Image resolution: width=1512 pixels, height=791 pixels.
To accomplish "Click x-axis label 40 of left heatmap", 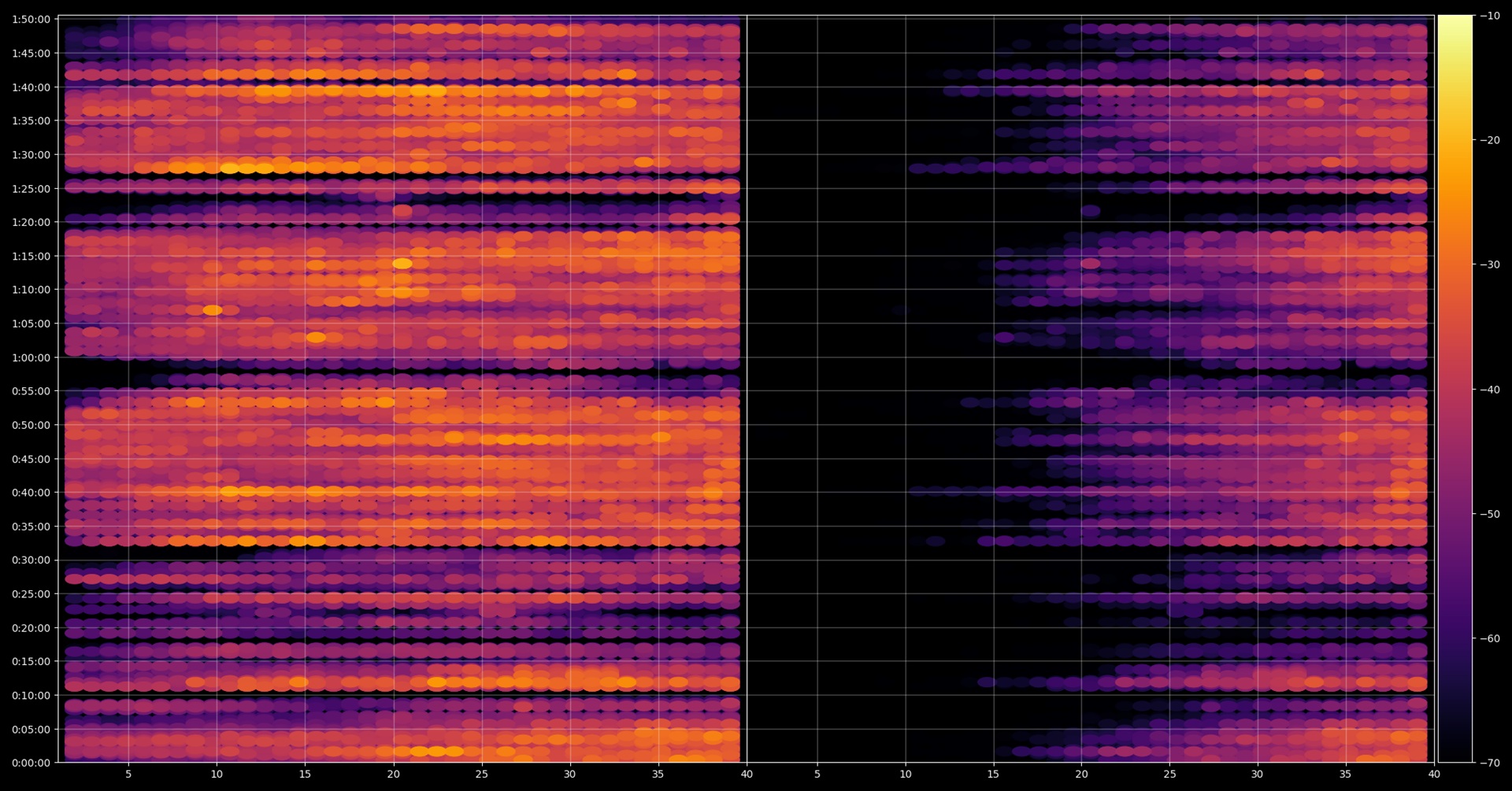I will click(747, 774).
